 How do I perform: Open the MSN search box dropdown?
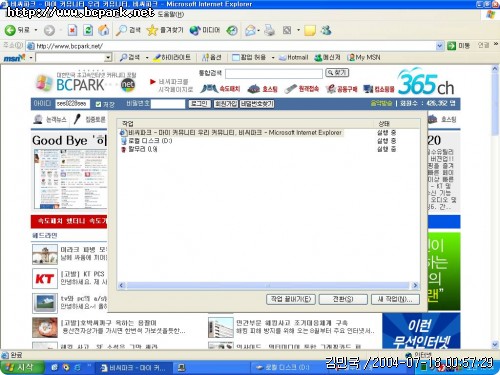click(x=108, y=58)
